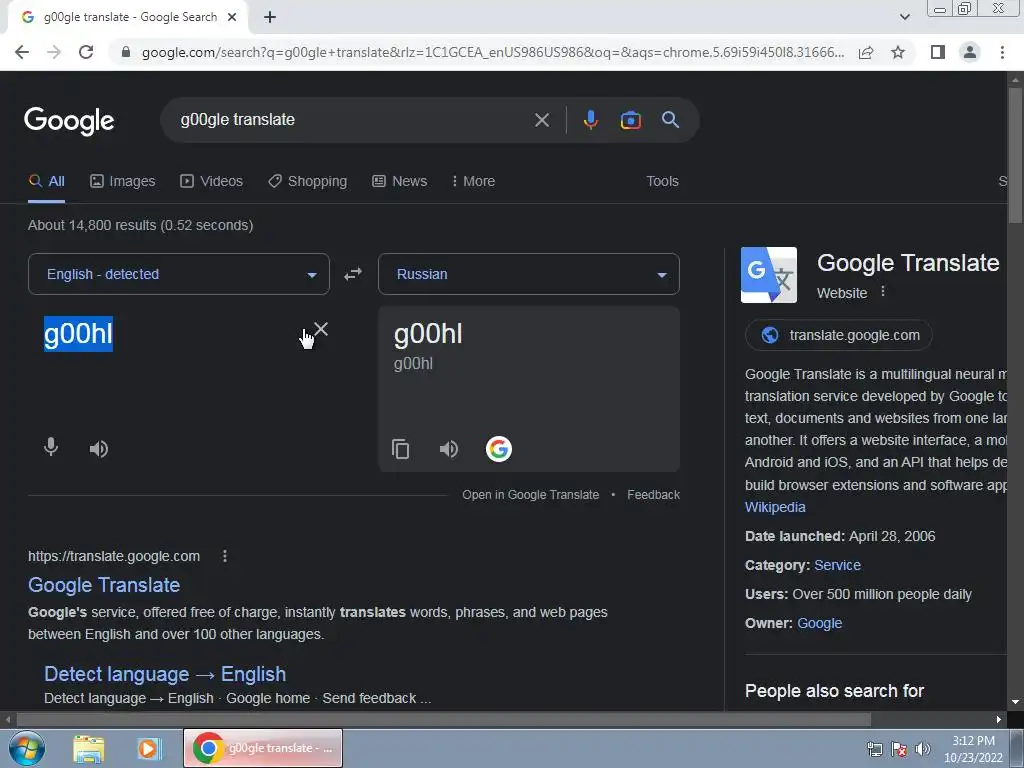Go back to previous page
This screenshot has width=1024, height=768.
pyautogui.click(x=22, y=52)
